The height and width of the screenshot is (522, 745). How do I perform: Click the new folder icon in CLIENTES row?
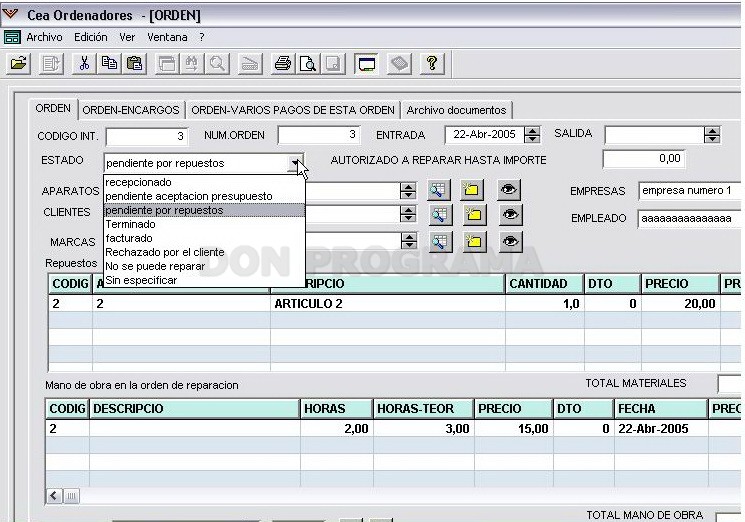473,215
